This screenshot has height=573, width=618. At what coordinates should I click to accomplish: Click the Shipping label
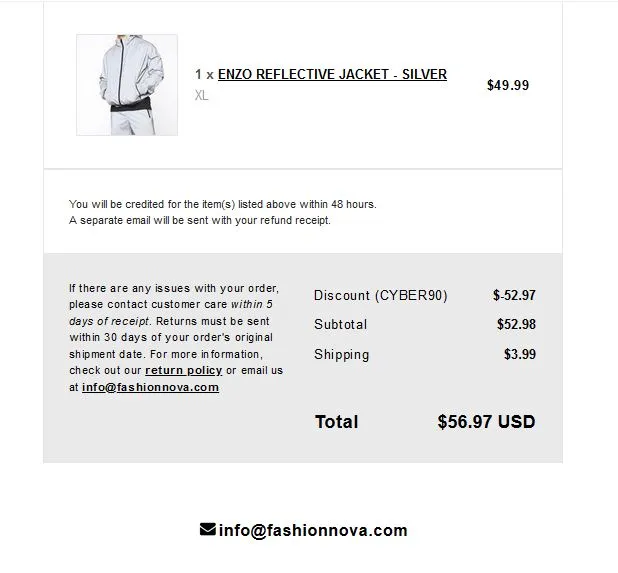pyautogui.click(x=342, y=354)
